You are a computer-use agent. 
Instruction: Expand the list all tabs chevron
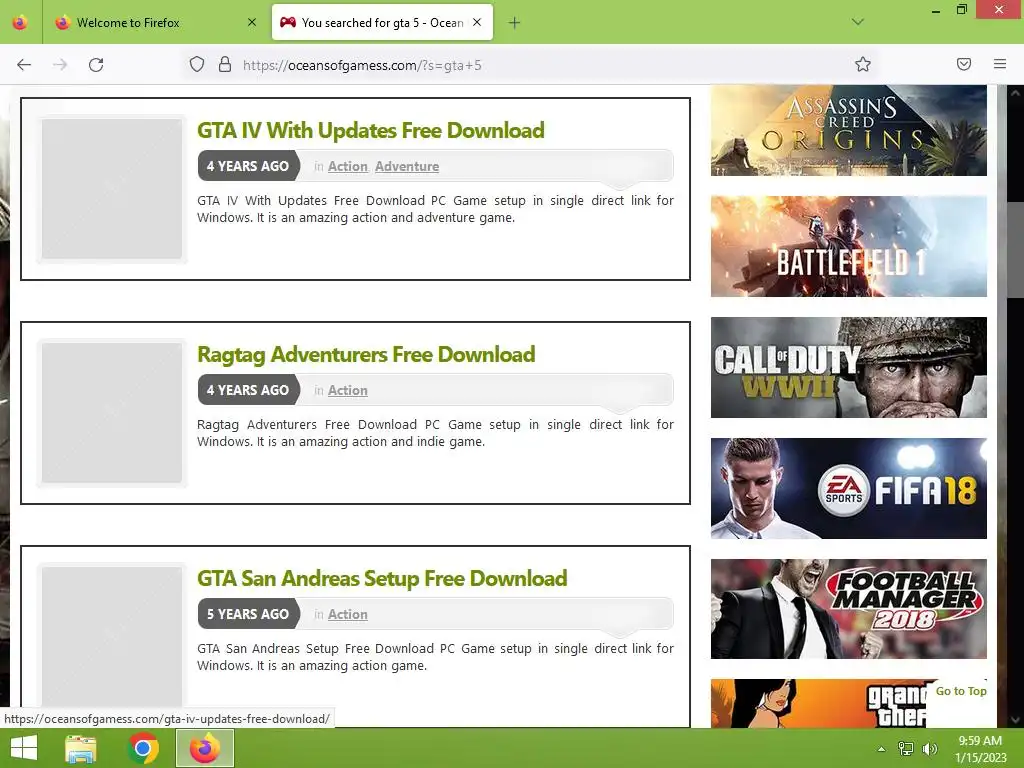858,22
